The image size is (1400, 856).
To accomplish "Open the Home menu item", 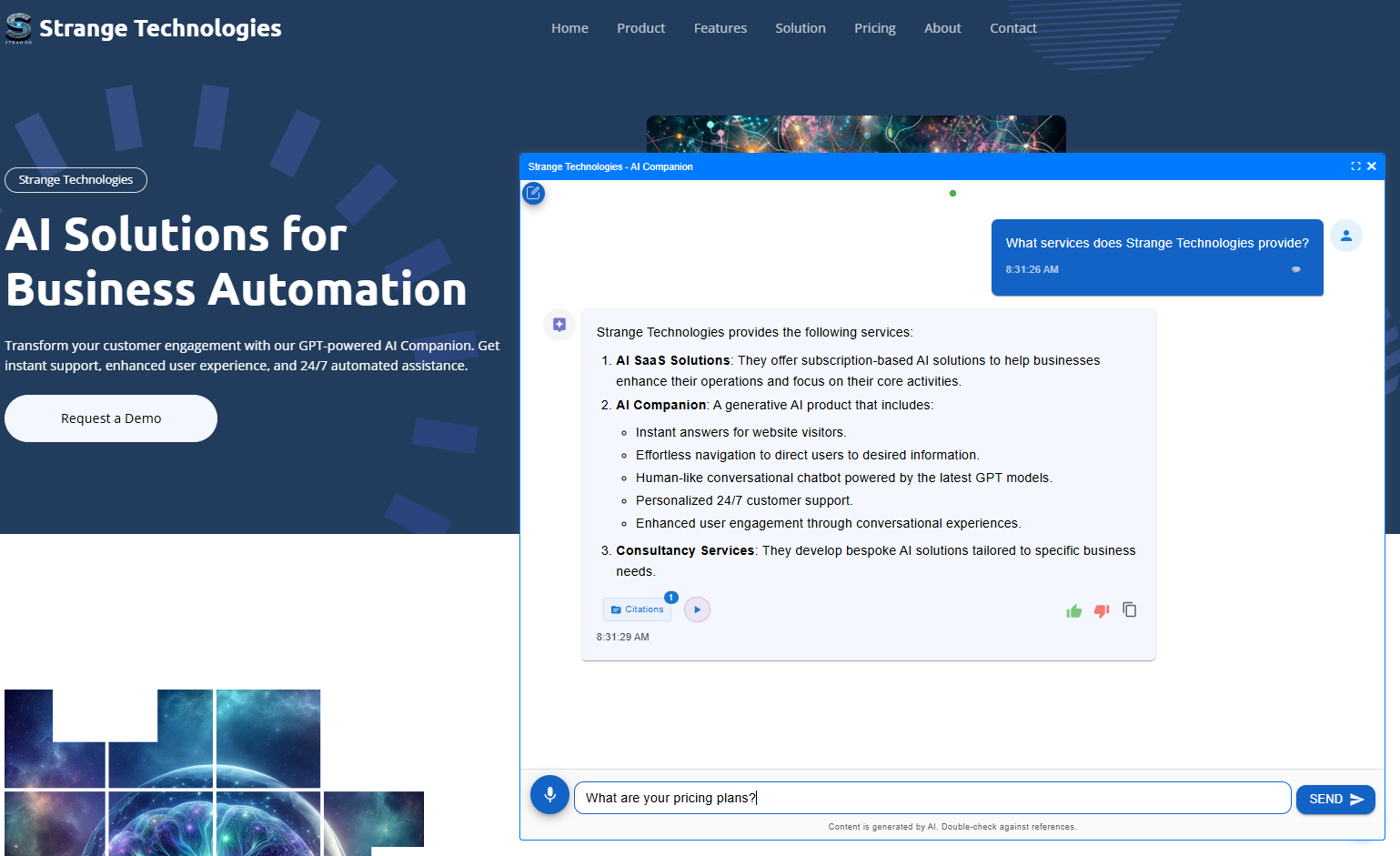I will pos(569,28).
